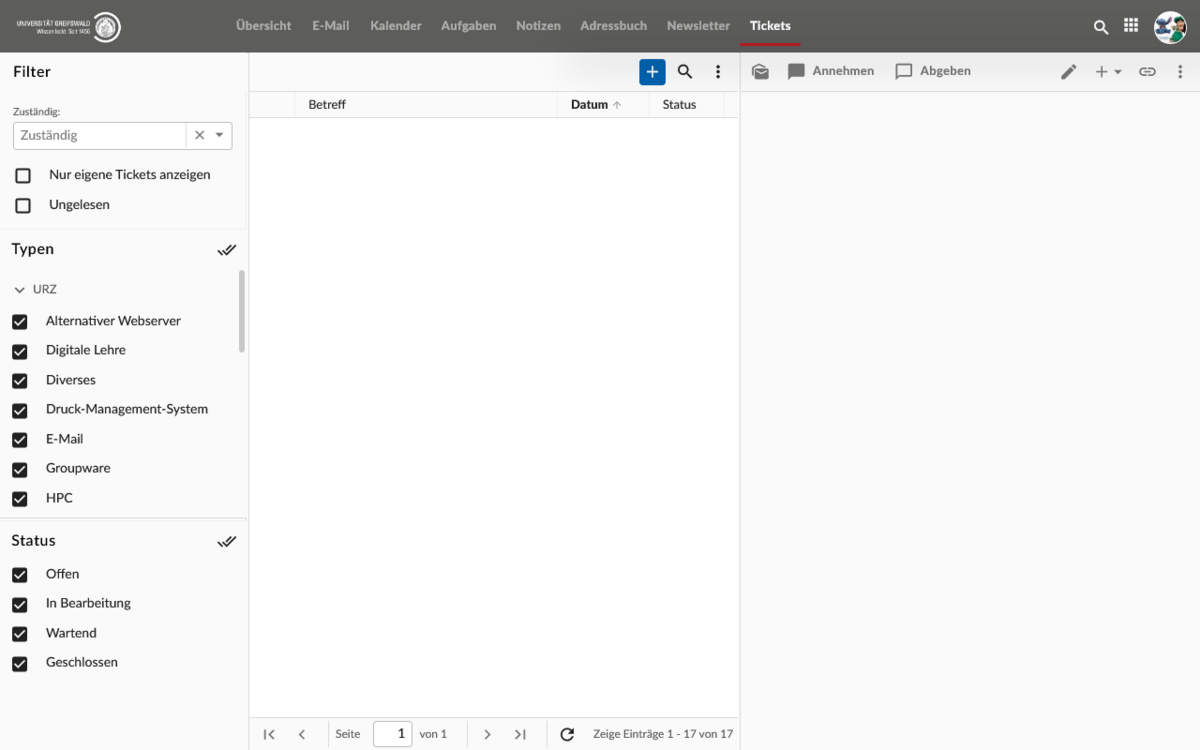Screen dimensions: 1200x750
Task: Click the Annehmen button
Action: (x=831, y=72)
